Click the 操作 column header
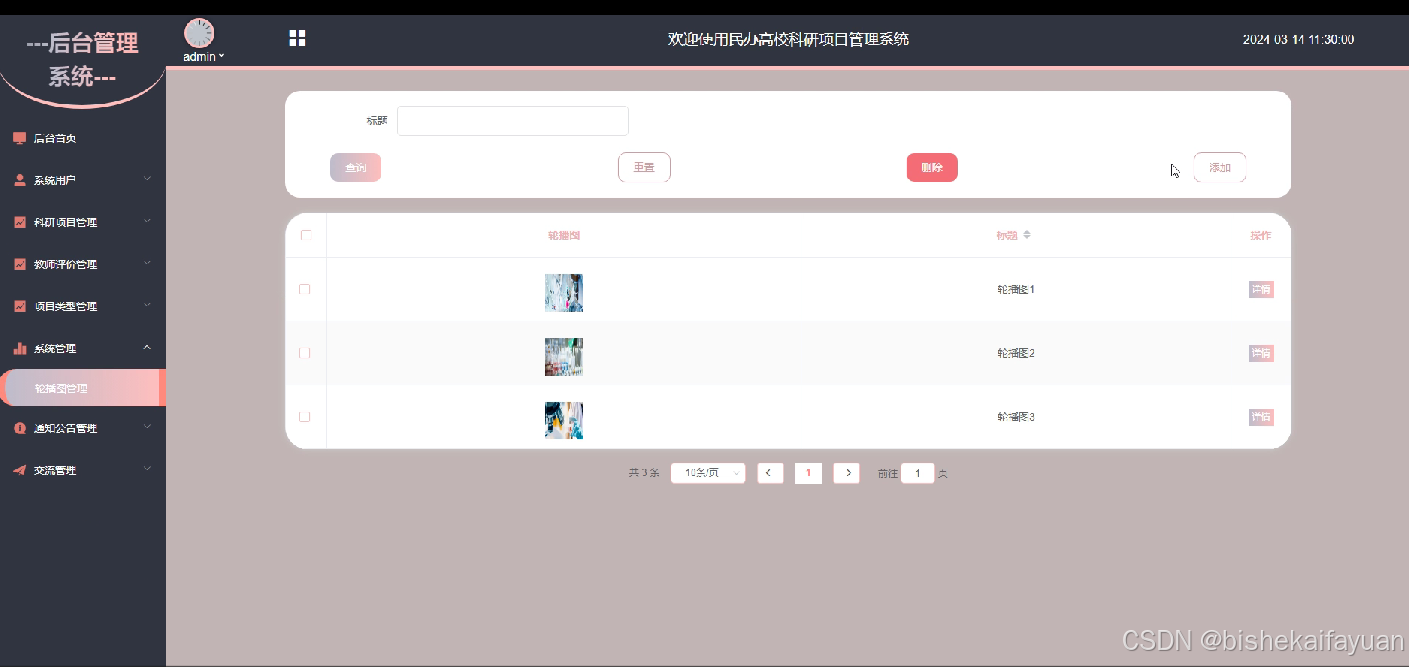 coord(1260,235)
